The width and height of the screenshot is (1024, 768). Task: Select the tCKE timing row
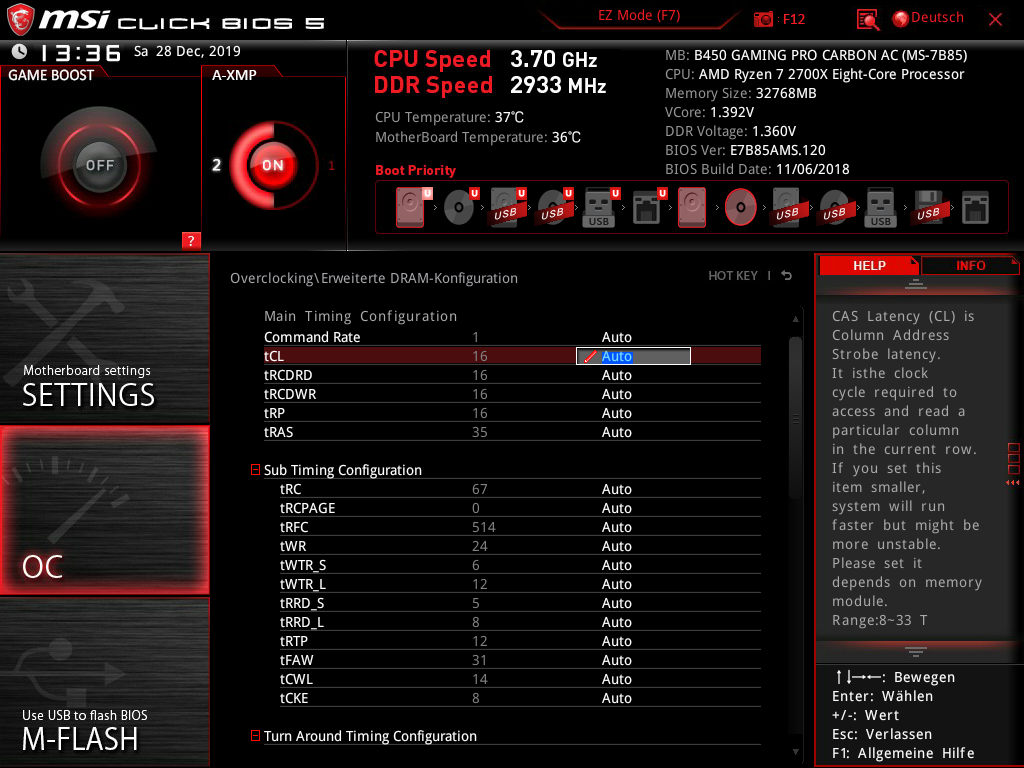520,698
